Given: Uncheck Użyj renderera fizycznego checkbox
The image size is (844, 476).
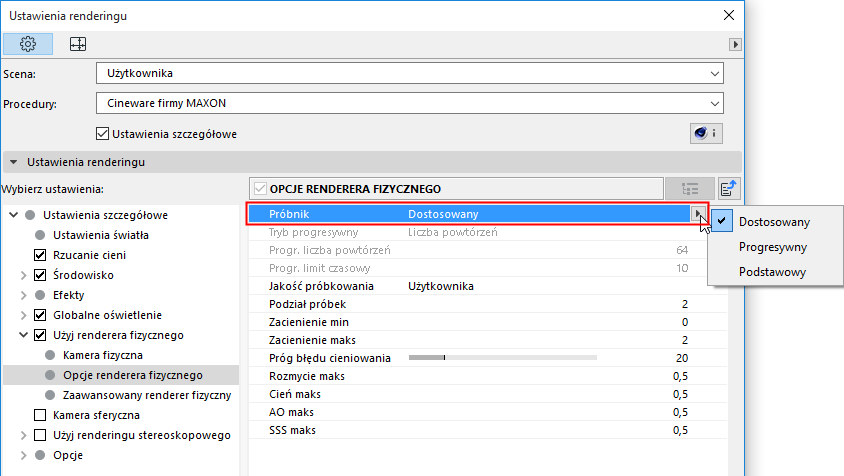Looking at the screenshot, I should pos(40,335).
